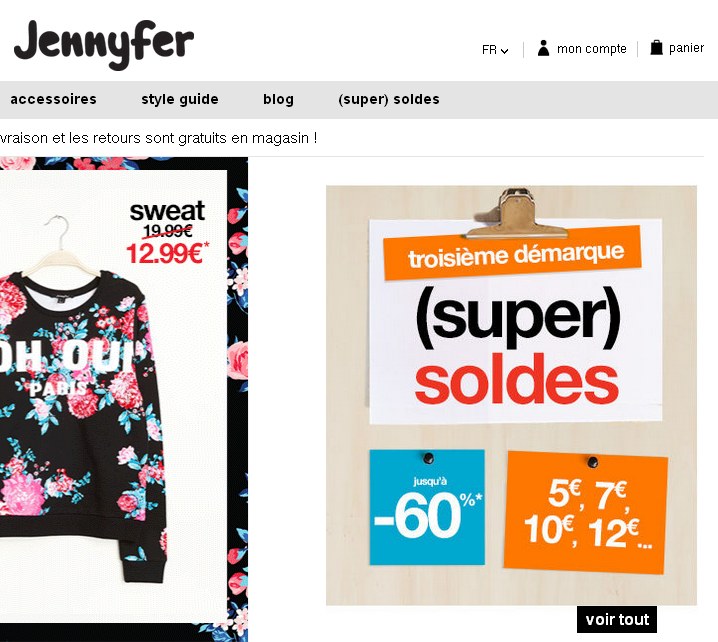The width and height of the screenshot is (718, 642).
Task: Click the account person icon
Action: pyautogui.click(x=543, y=48)
